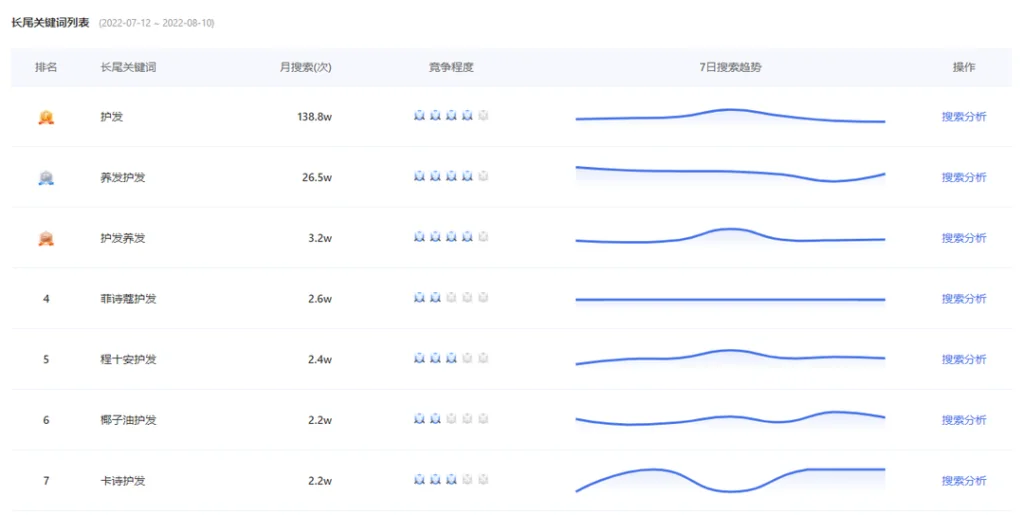Click the 7-day trend chart for 椰子油护发
This screenshot has width=1024, height=515.
click(730, 419)
